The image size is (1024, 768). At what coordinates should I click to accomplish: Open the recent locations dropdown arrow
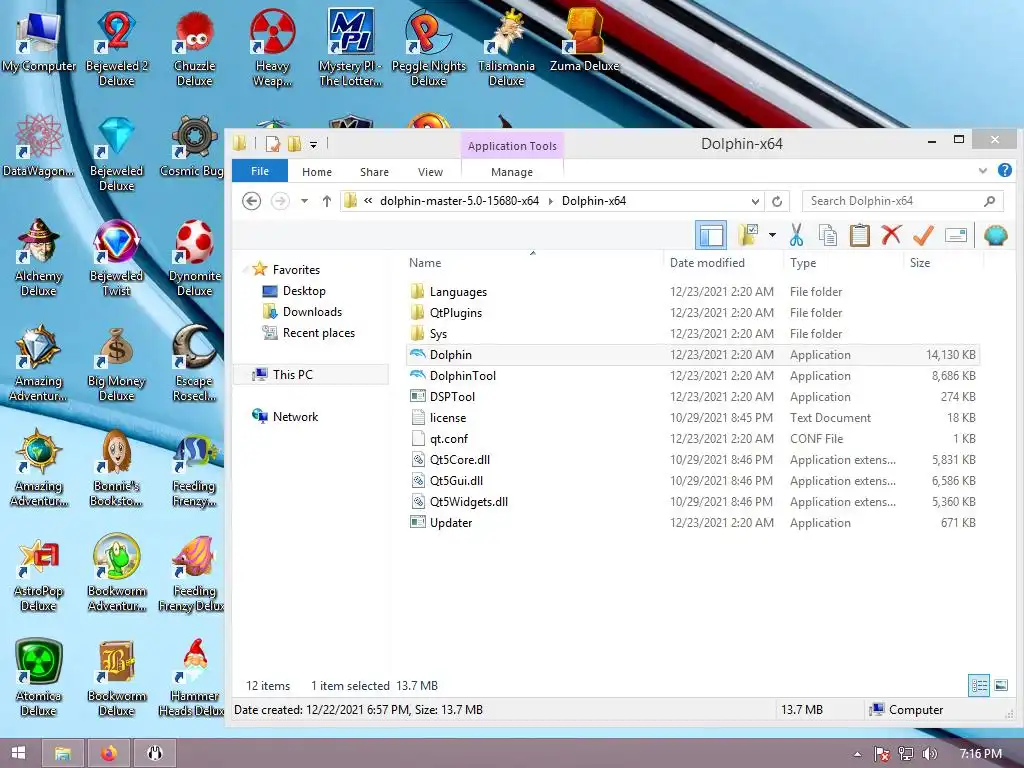(304, 201)
